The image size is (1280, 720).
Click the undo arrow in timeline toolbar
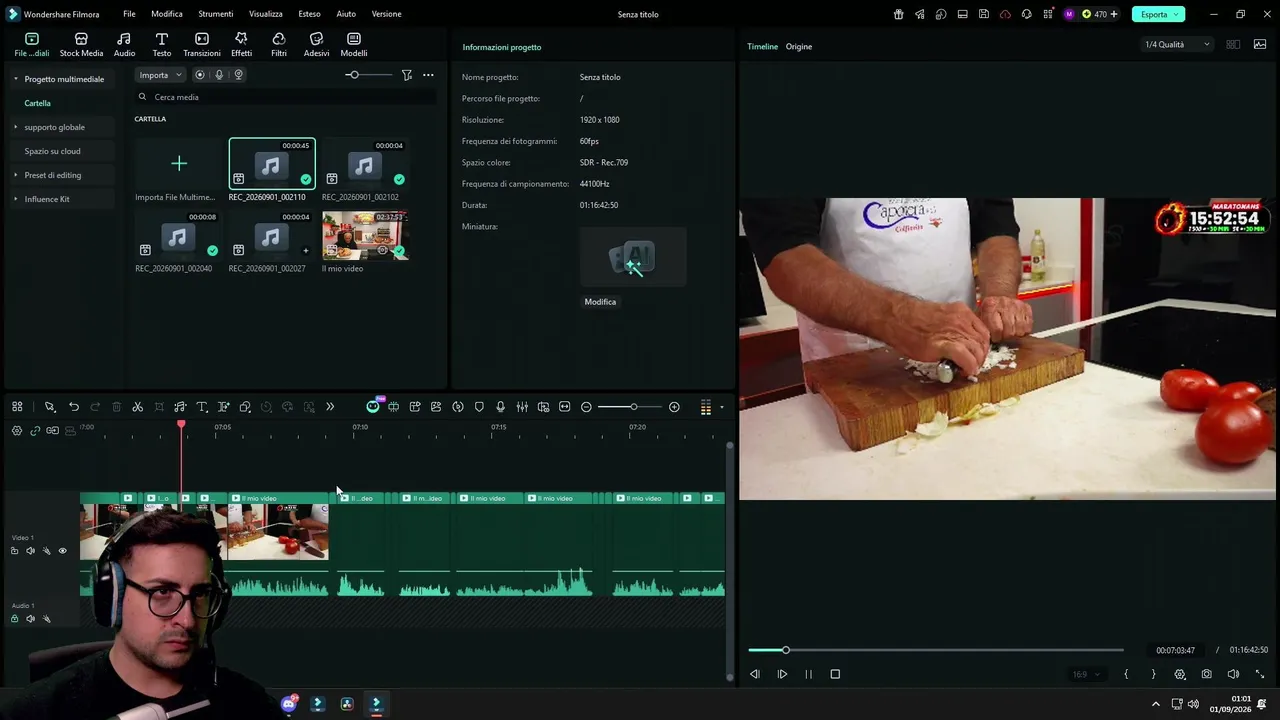coord(74,407)
